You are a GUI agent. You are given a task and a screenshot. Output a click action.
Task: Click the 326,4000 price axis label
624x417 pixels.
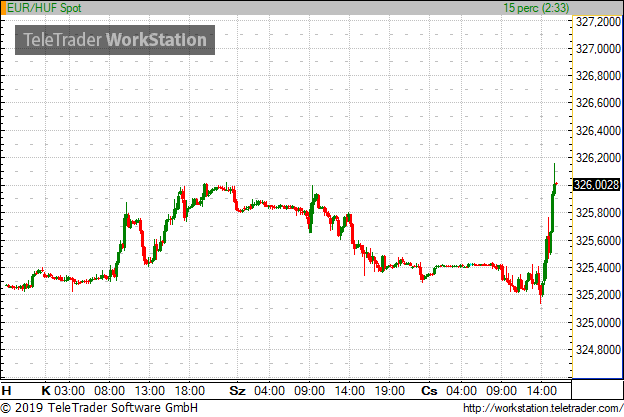[598, 131]
